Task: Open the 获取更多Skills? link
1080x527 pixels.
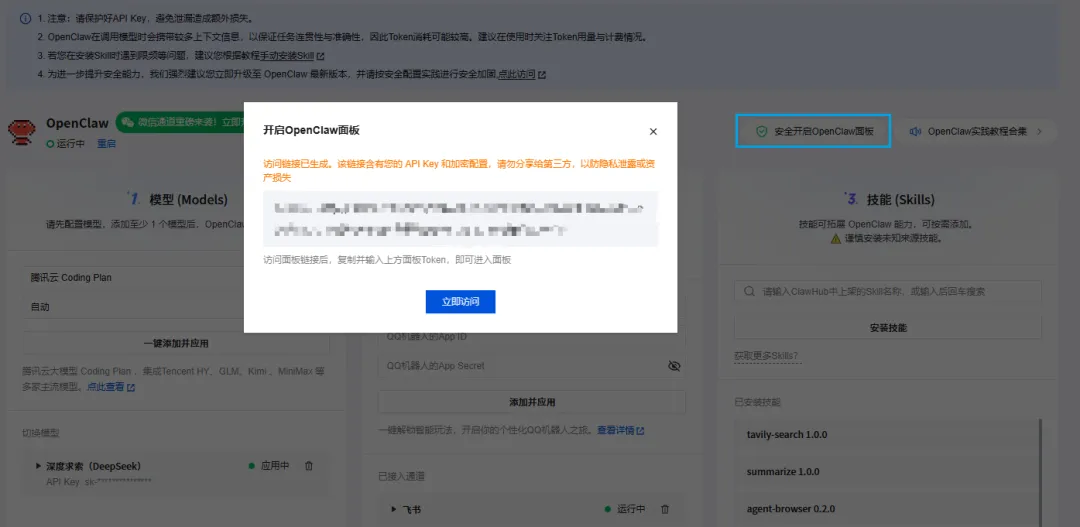Action: [767, 356]
